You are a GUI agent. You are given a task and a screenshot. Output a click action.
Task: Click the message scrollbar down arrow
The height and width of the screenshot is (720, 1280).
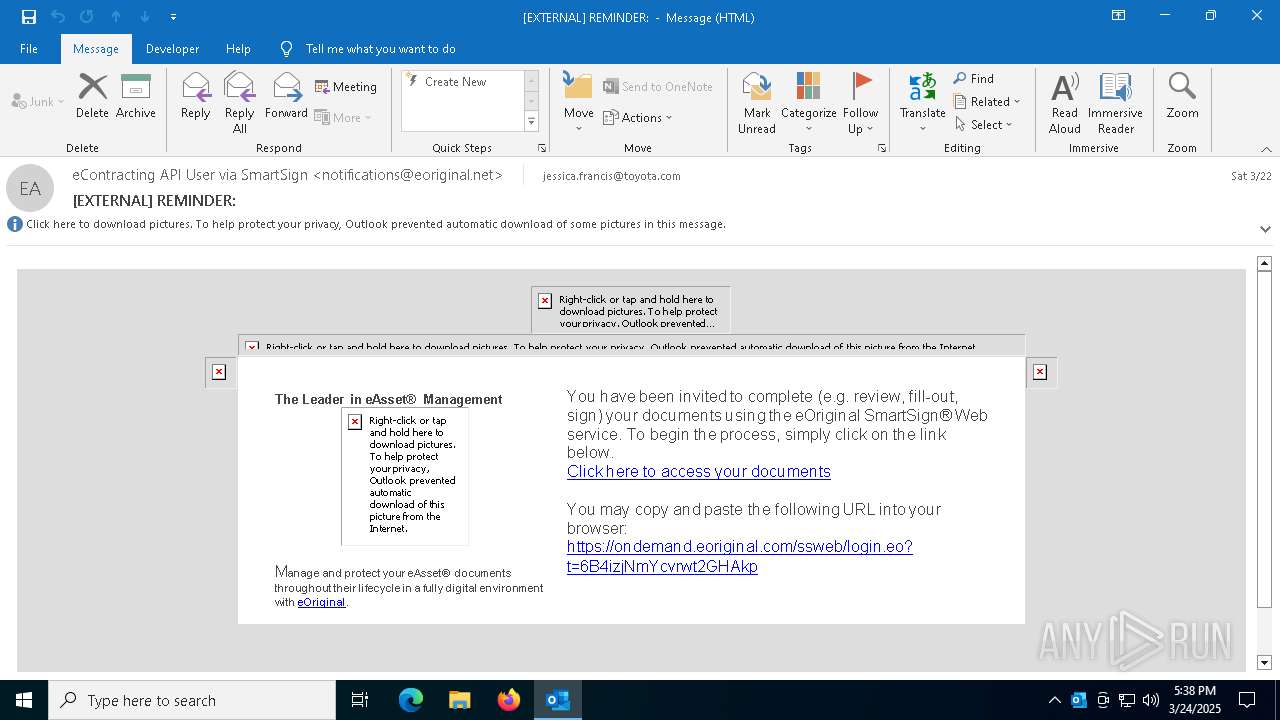coord(1264,663)
